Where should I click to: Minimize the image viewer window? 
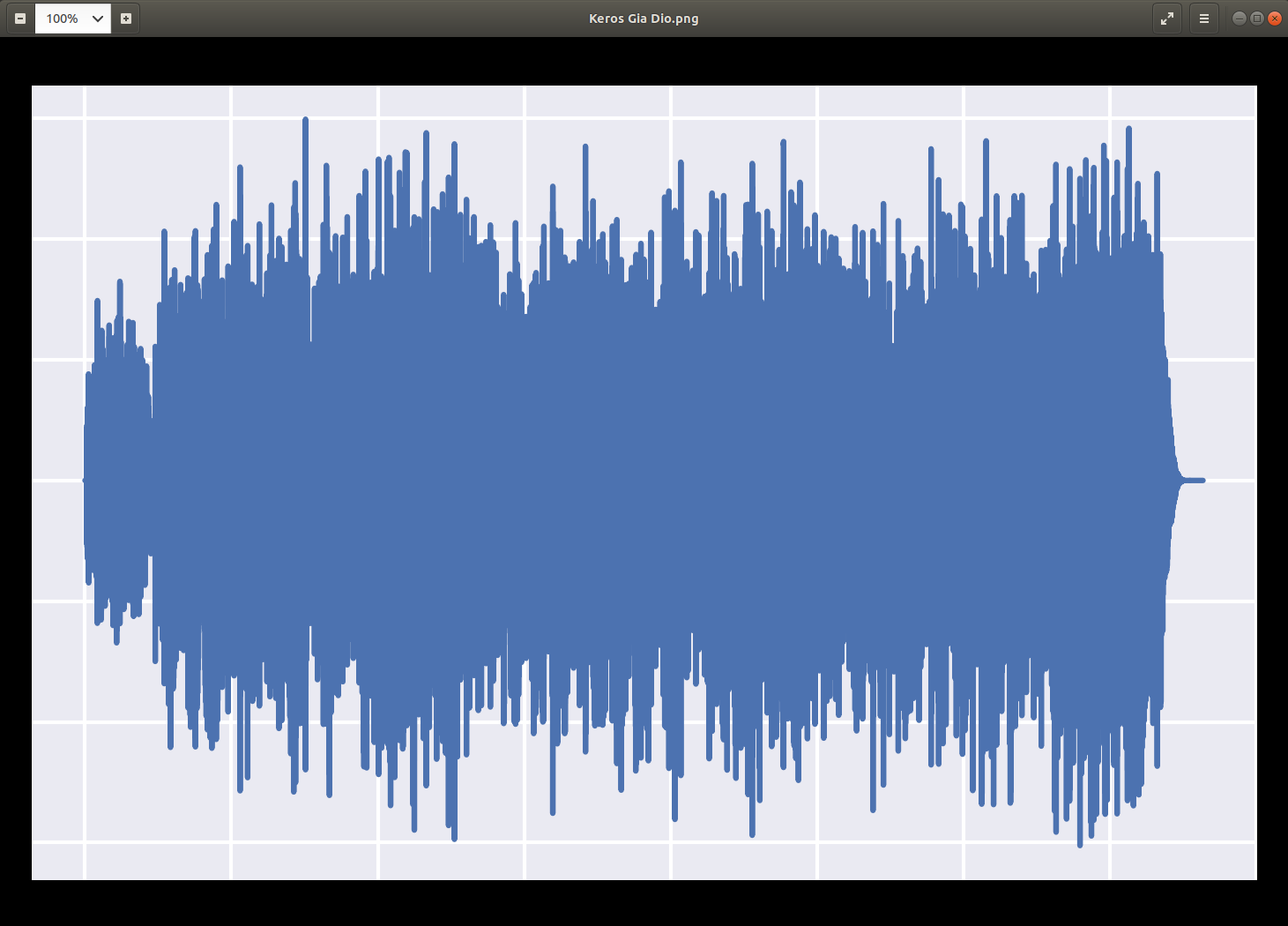(x=1240, y=19)
